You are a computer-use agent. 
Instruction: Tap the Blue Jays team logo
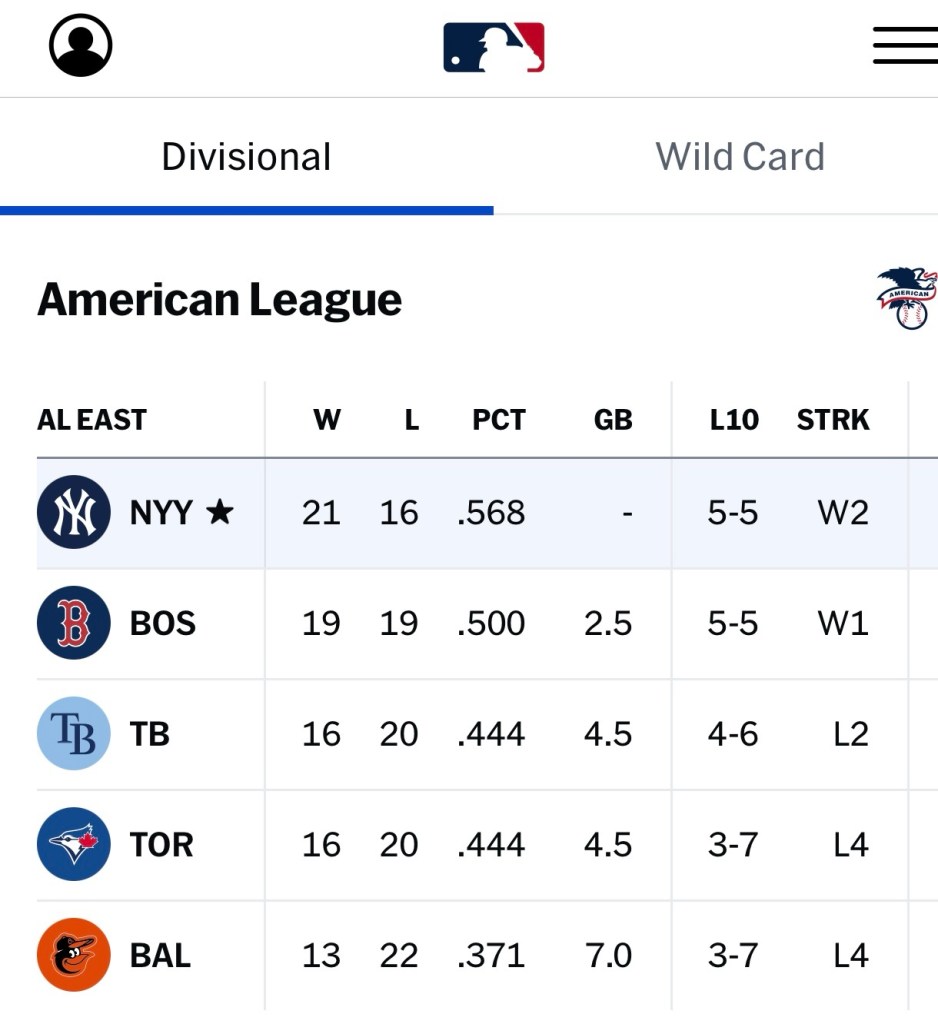click(73, 845)
